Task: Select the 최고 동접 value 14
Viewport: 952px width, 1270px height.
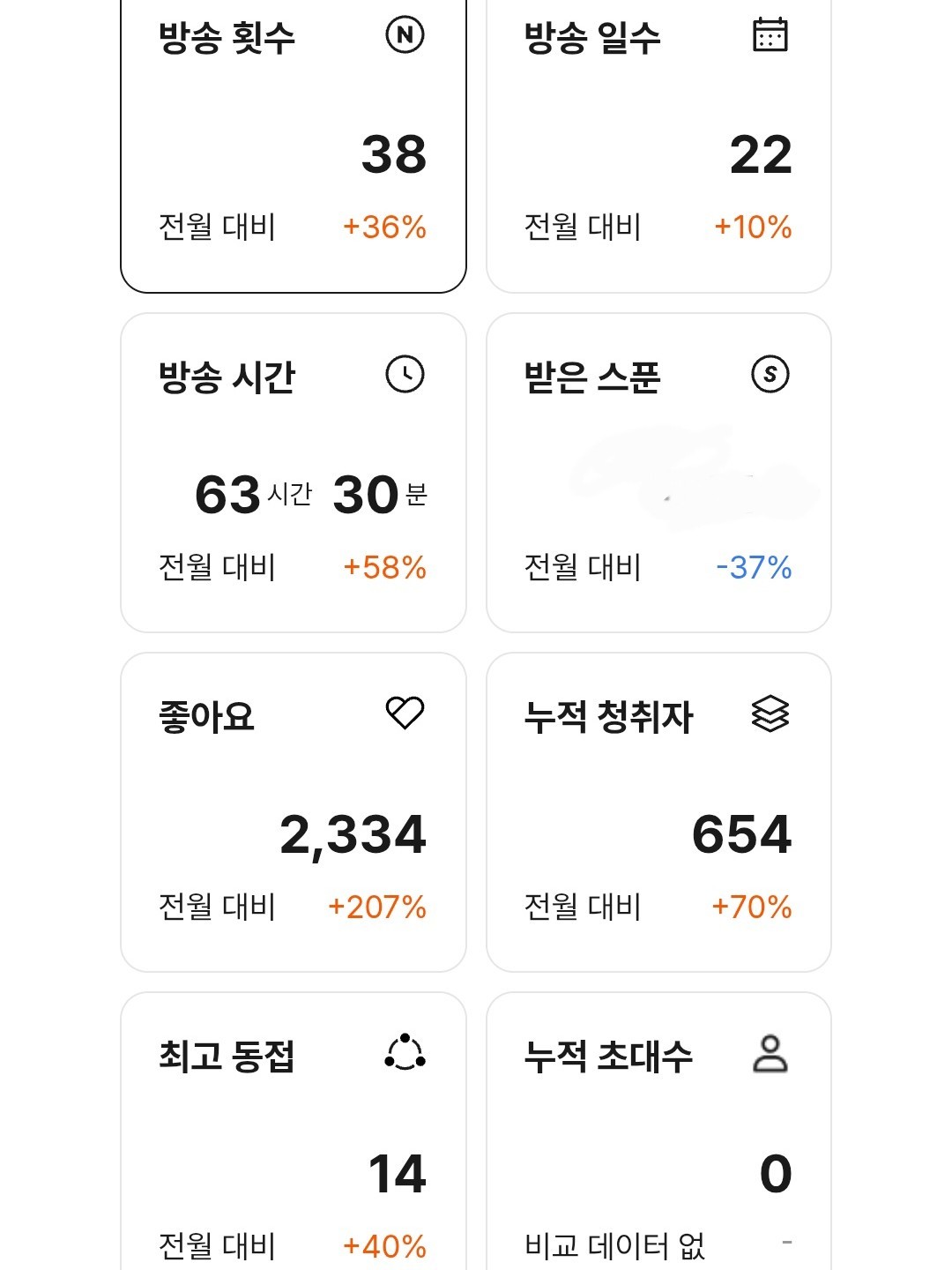Action: point(397,1174)
